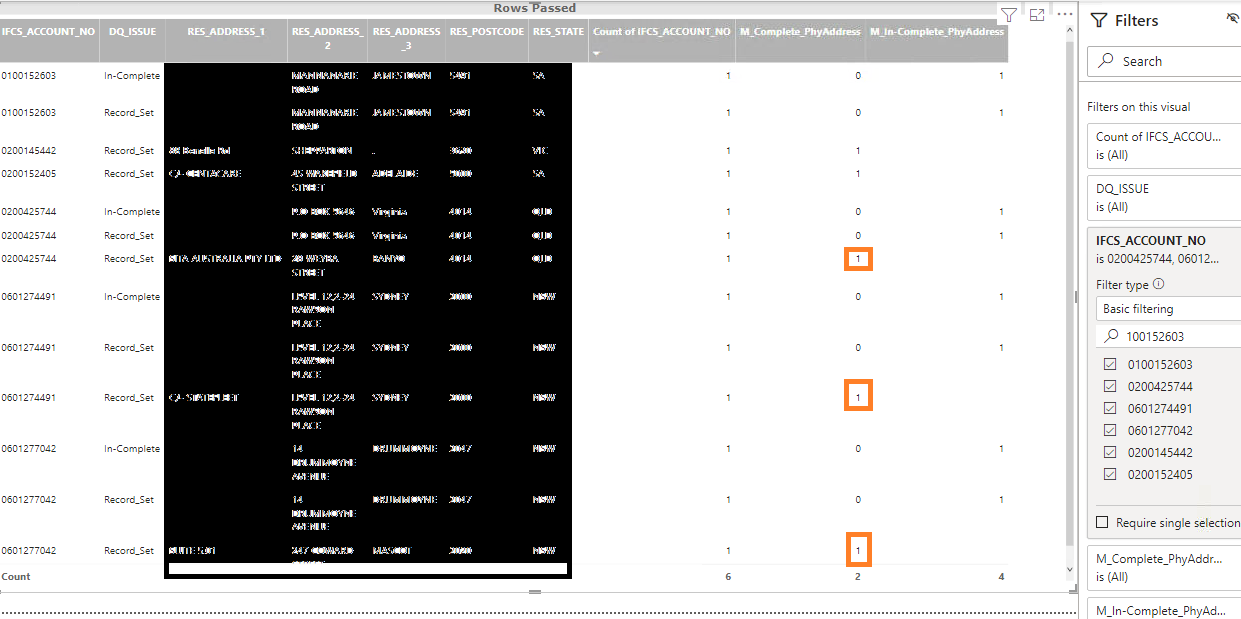Uncheck the 0200425744 filter checkbox
The height and width of the screenshot is (619, 1241).
coord(1111,386)
